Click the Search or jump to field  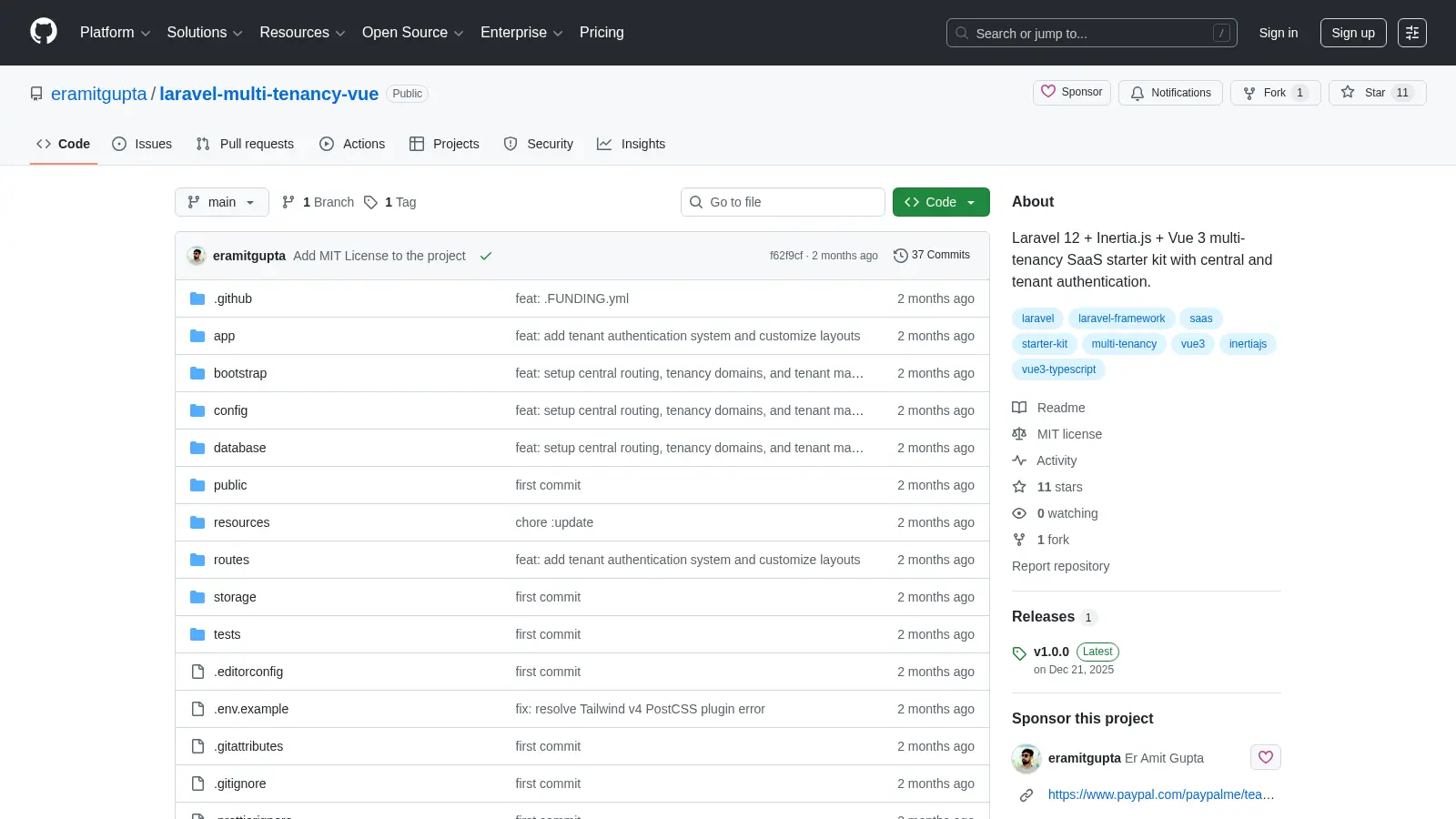pyautogui.click(x=1092, y=33)
